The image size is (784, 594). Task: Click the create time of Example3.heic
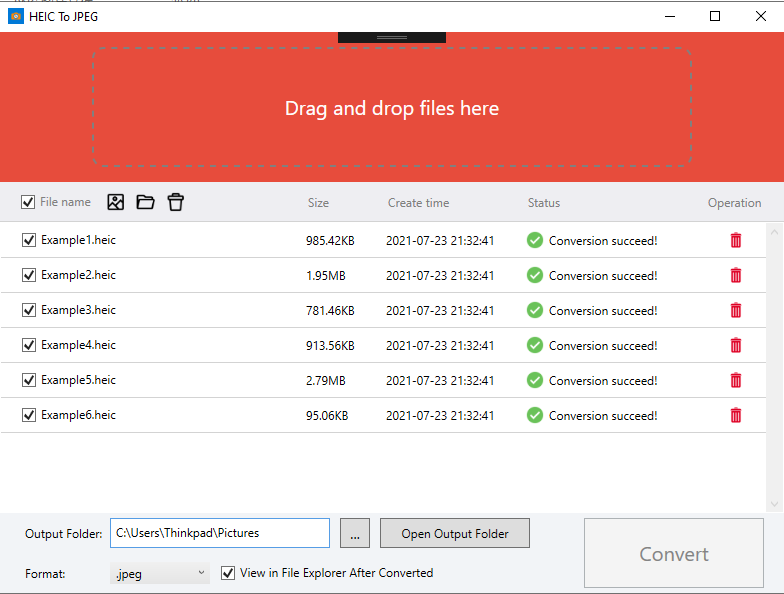(x=440, y=310)
